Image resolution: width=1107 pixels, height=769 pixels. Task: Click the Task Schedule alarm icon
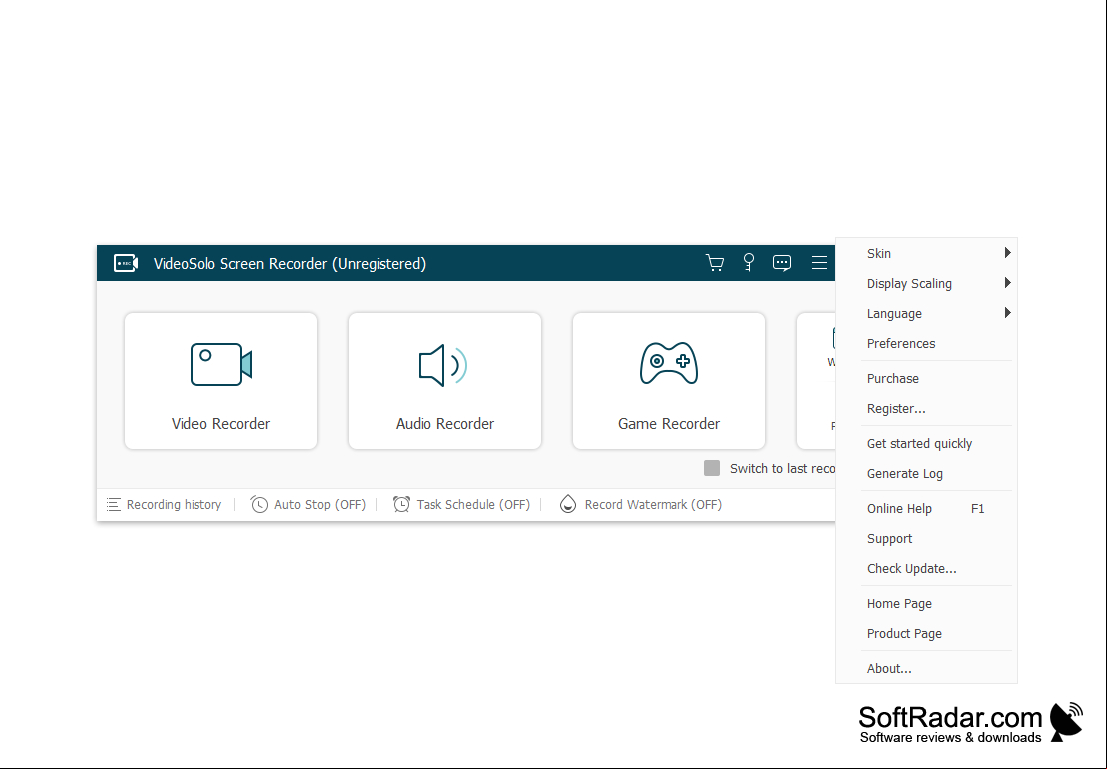point(401,504)
